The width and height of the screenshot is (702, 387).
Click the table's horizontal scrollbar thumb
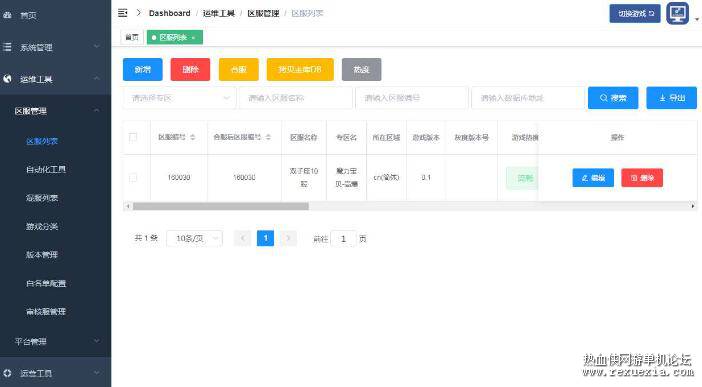point(221,206)
